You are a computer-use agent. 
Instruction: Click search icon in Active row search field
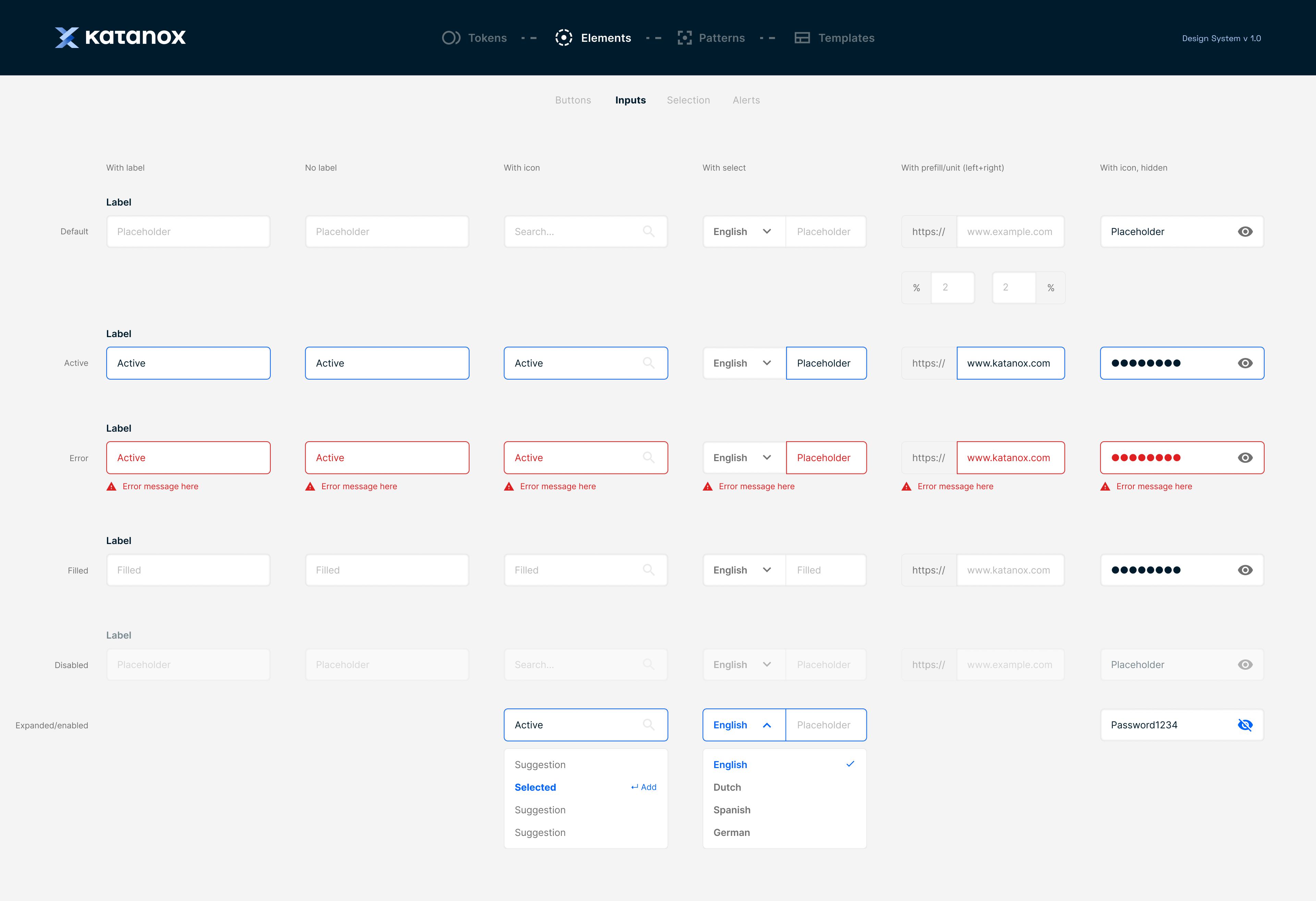point(649,363)
